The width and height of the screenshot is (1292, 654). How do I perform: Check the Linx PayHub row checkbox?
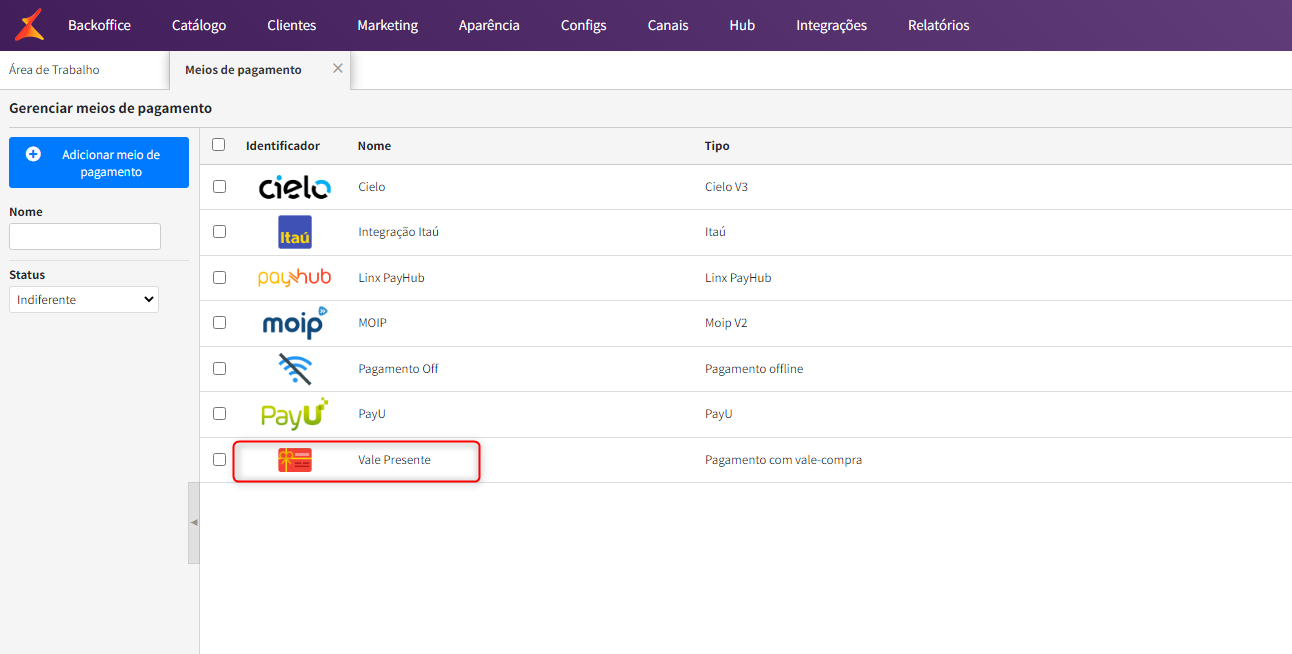(219, 277)
